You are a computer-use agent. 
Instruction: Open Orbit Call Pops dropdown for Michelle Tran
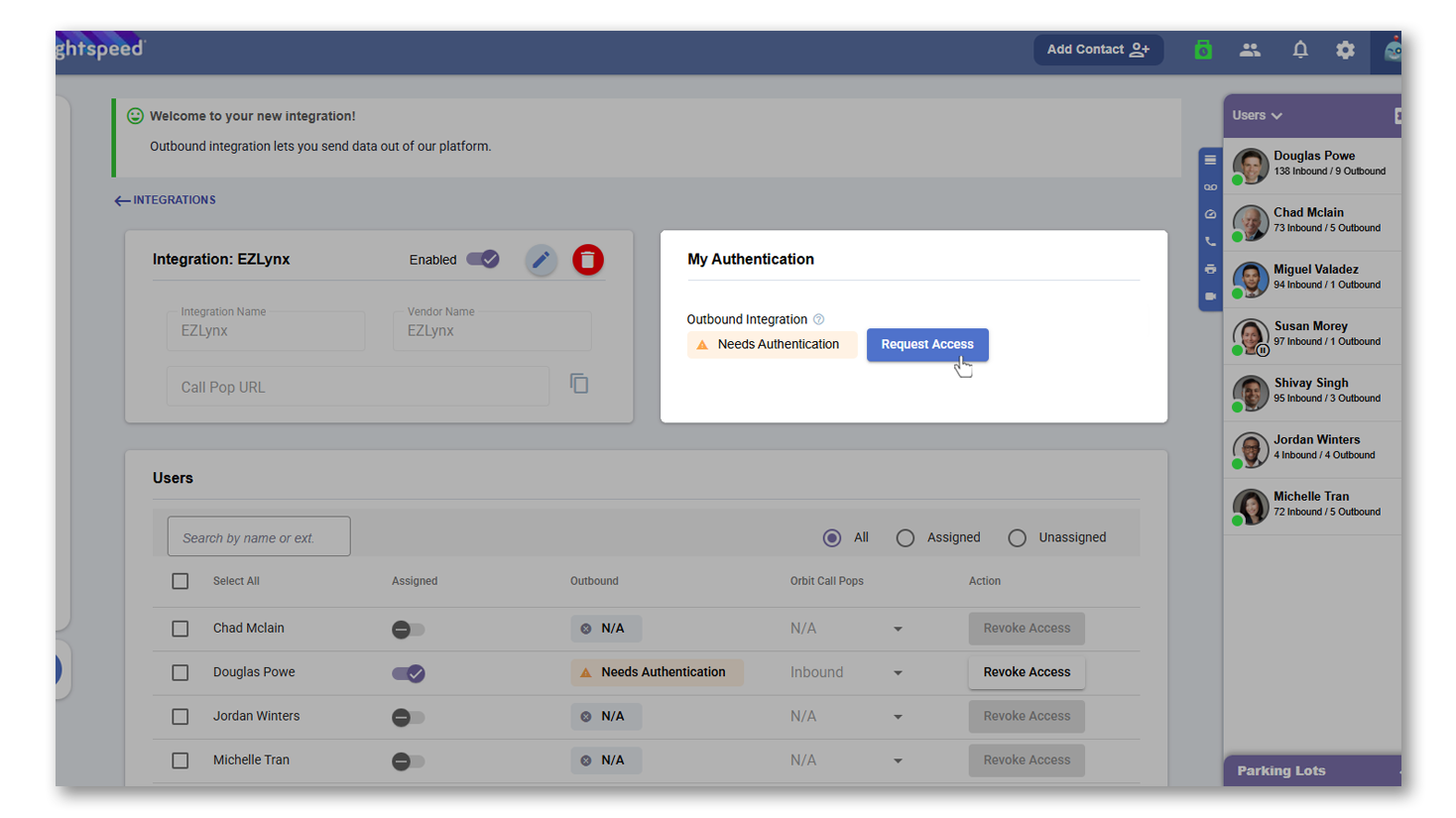pos(846,760)
